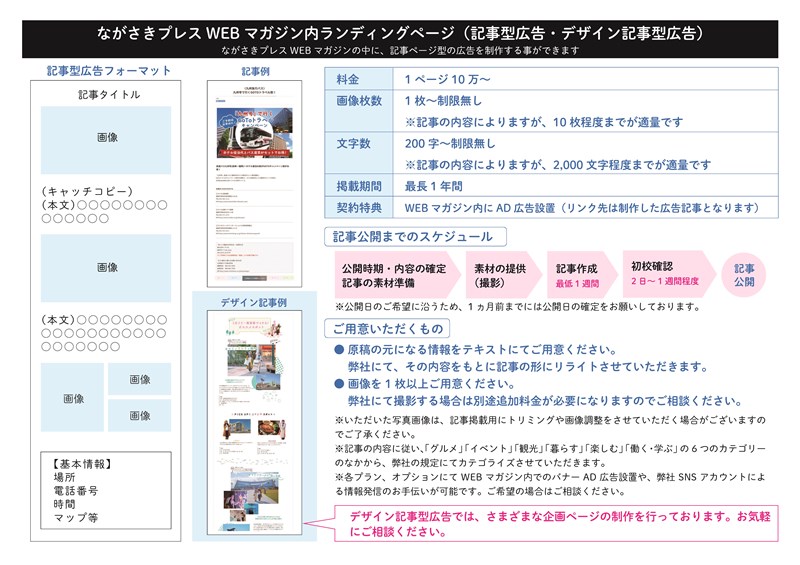Click the 原稿の元になる情報 bullet line
The image size is (800, 565).
pos(476,350)
